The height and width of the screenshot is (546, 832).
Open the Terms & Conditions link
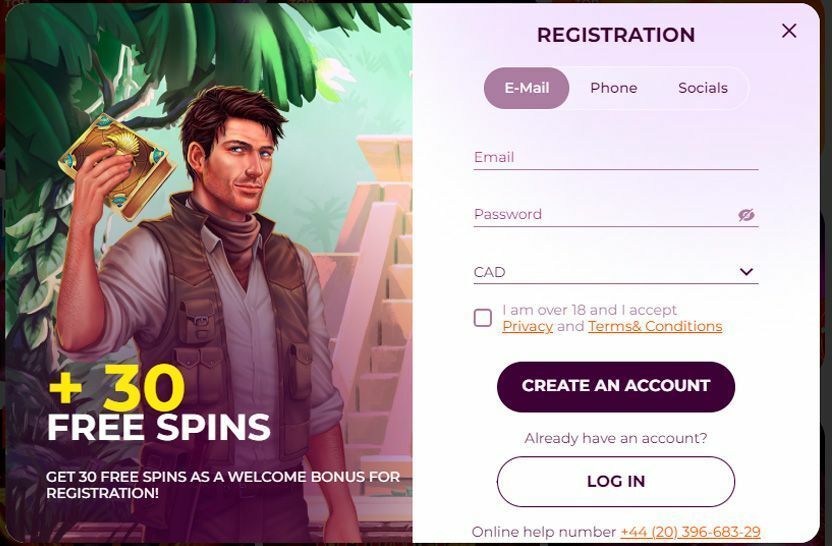pyautogui.click(x=655, y=326)
